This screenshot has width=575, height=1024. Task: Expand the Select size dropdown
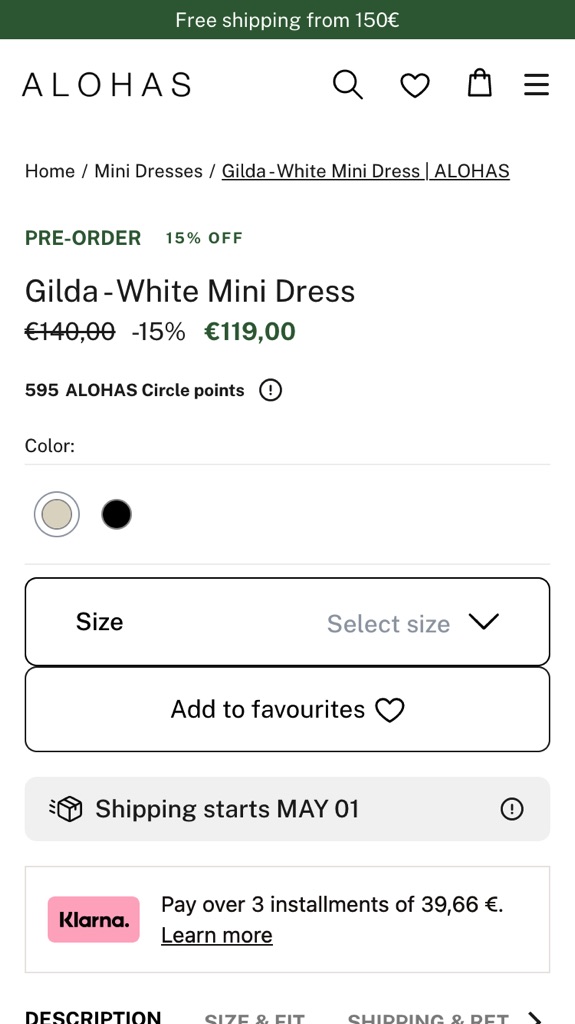tap(288, 622)
